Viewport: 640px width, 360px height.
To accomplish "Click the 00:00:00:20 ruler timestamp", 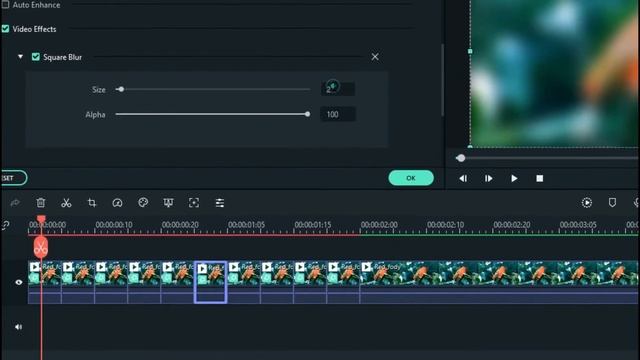I will tap(180, 225).
